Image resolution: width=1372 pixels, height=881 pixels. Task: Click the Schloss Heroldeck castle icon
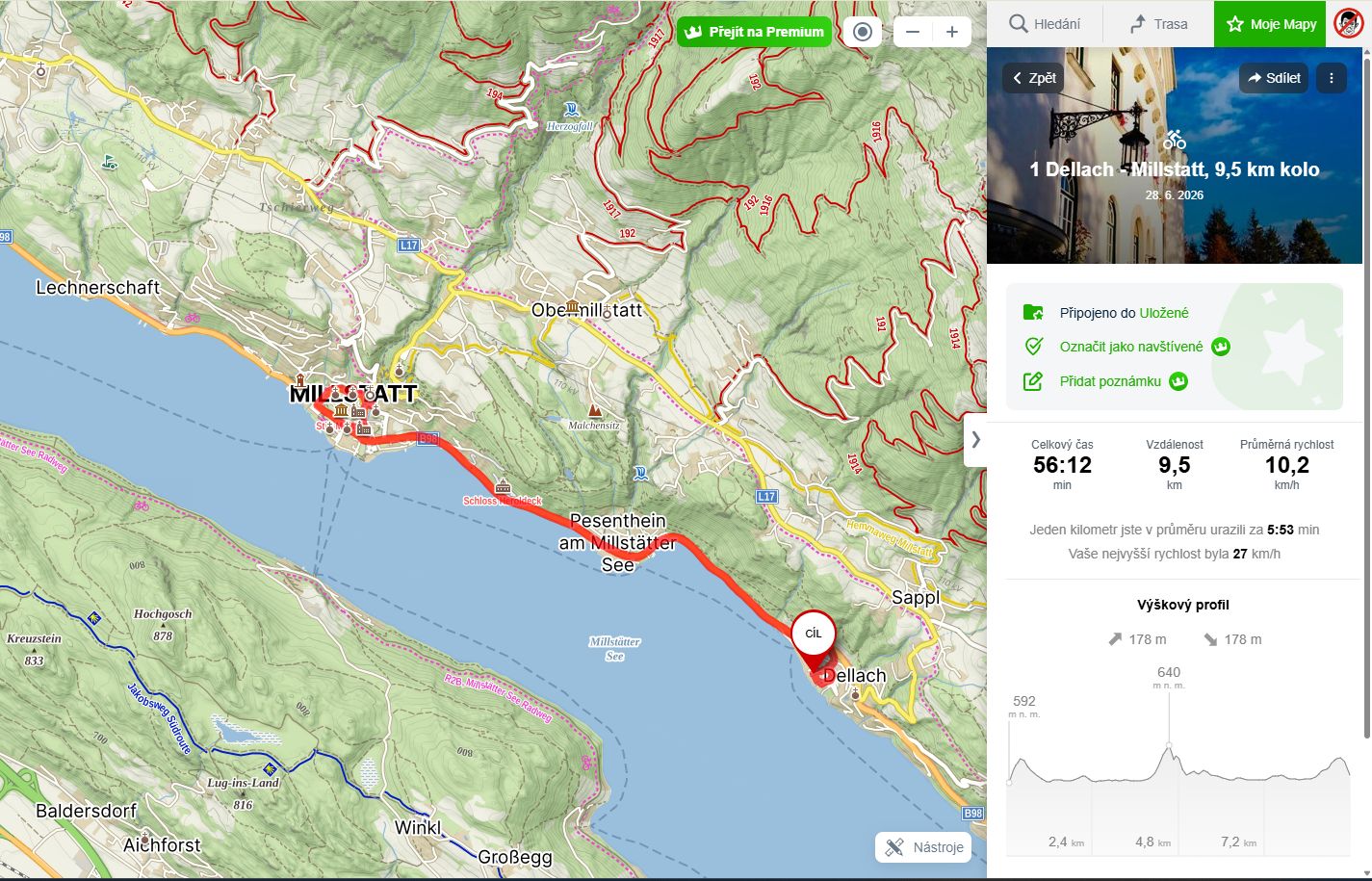pyautogui.click(x=502, y=486)
